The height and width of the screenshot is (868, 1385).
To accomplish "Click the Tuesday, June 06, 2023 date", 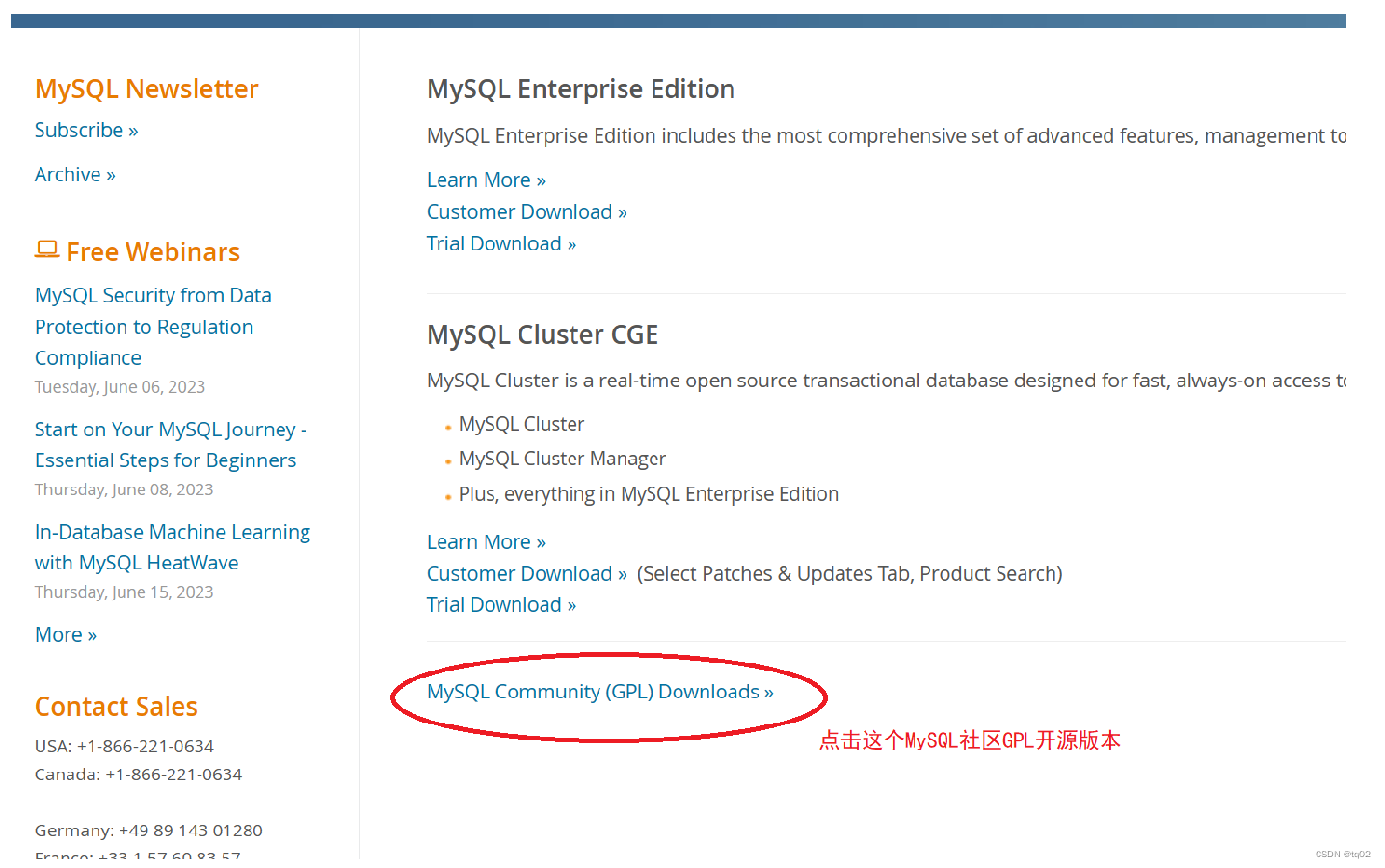I will coord(120,387).
